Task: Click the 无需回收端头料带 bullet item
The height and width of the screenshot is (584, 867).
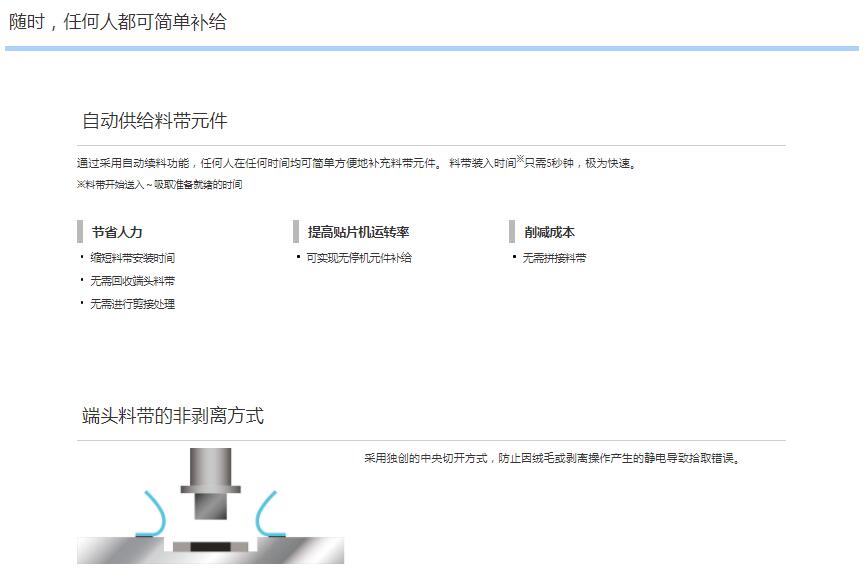Action: 132,281
